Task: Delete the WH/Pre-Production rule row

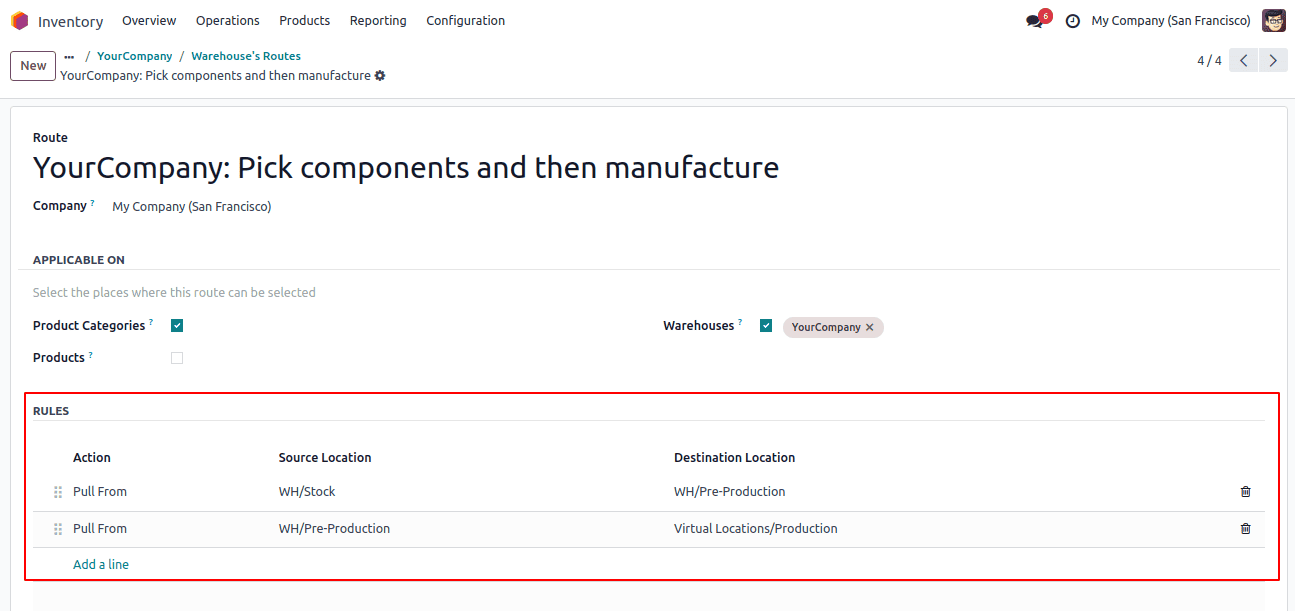Action: [x=1245, y=529]
